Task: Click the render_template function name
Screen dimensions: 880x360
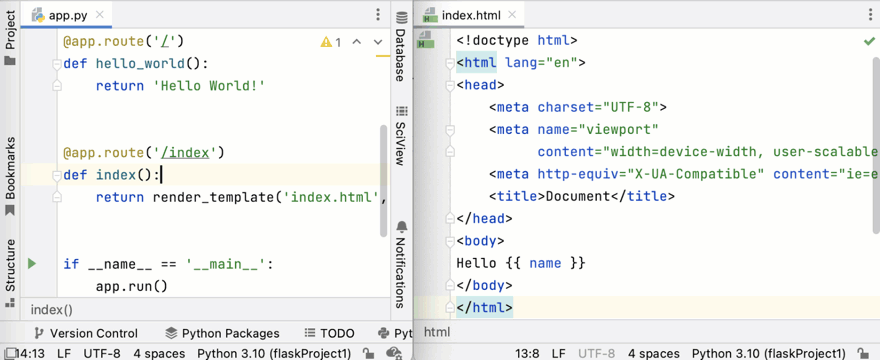Action: click(213, 198)
